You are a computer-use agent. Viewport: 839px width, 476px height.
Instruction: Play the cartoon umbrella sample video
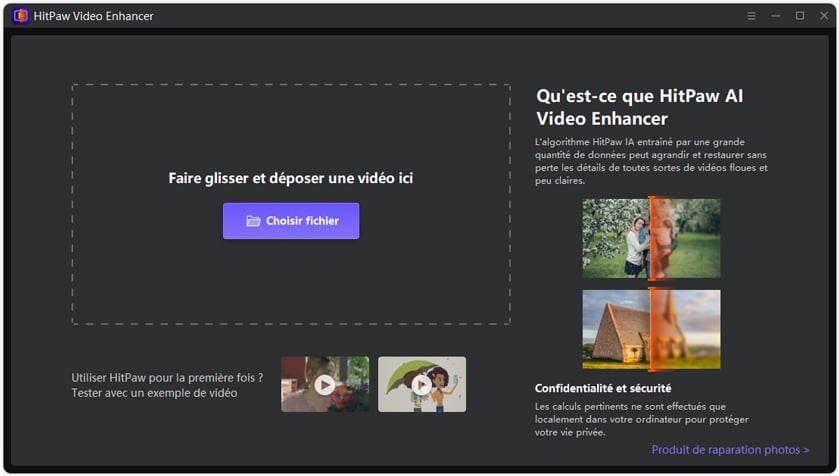click(x=421, y=384)
